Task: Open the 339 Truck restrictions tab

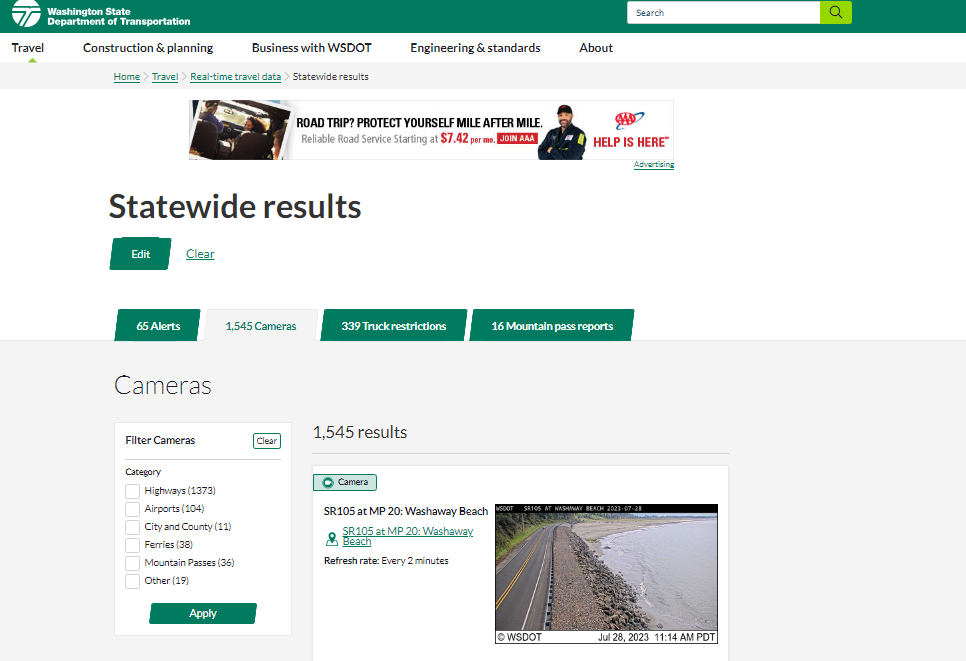Action: click(393, 326)
